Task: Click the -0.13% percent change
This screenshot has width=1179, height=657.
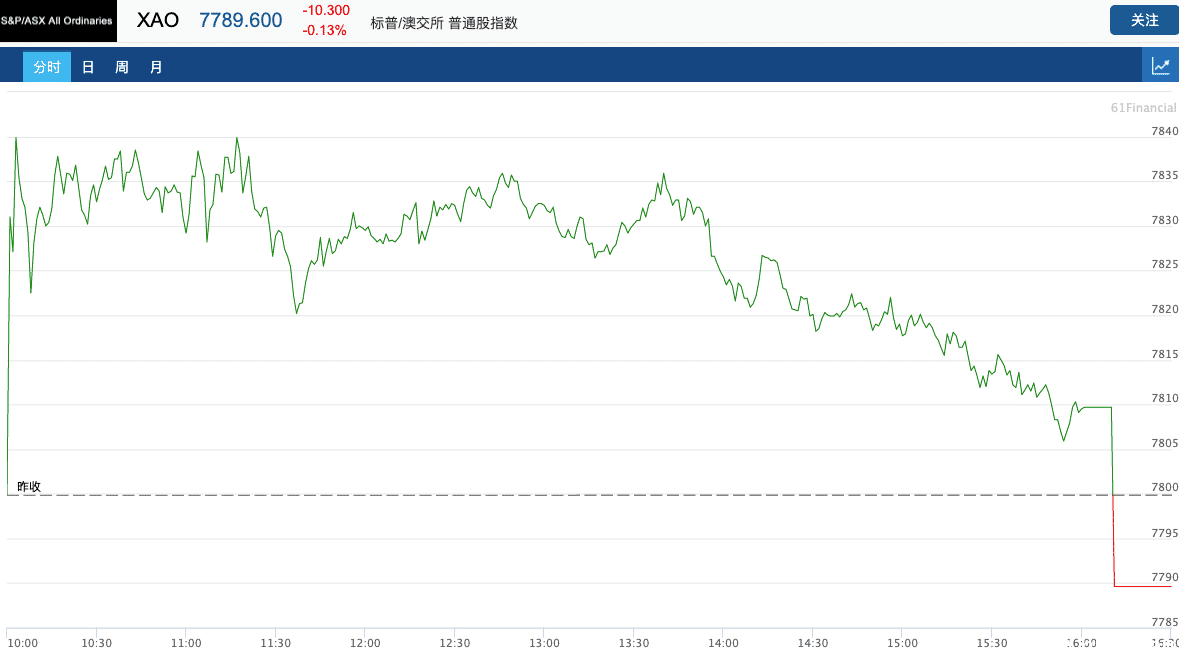Action: (324, 31)
